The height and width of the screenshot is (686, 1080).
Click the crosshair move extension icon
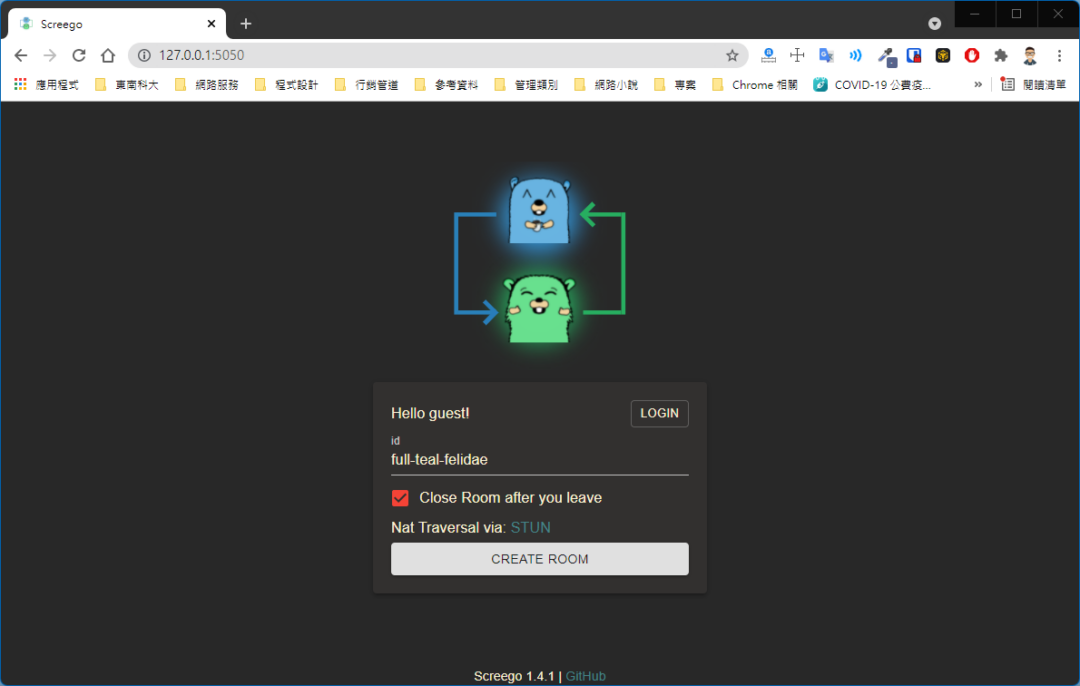point(797,55)
